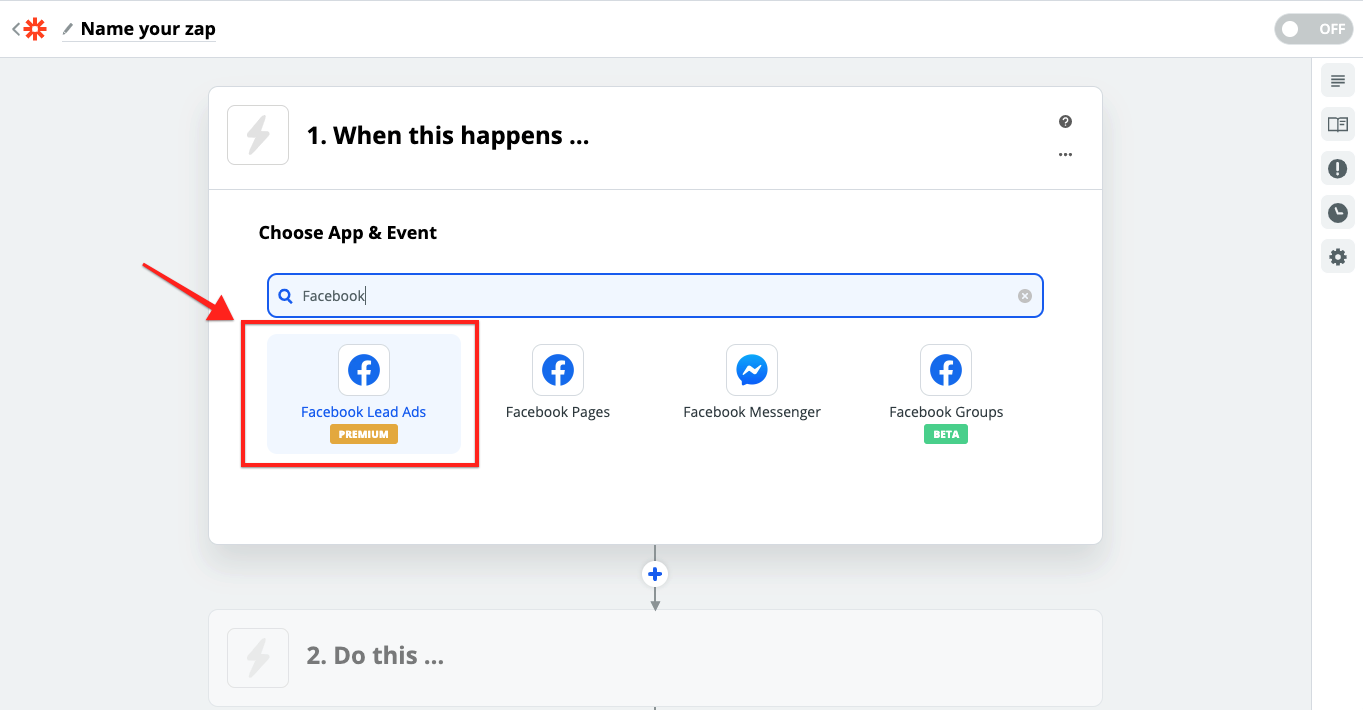Go back using the left chevron
The image size is (1363, 710).
(16, 29)
